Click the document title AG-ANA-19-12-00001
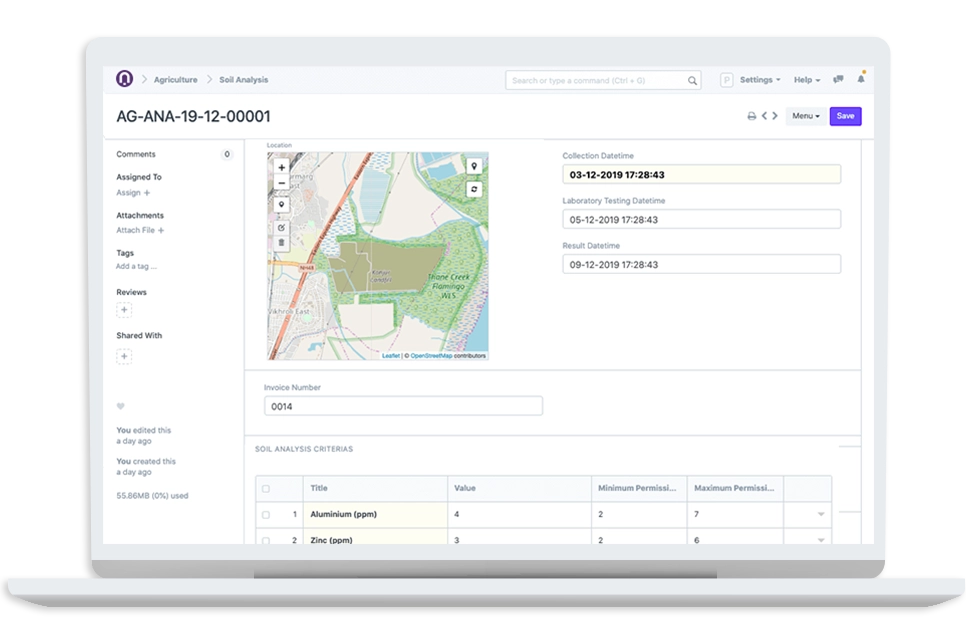The width and height of the screenshot is (966, 619). click(x=193, y=116)
